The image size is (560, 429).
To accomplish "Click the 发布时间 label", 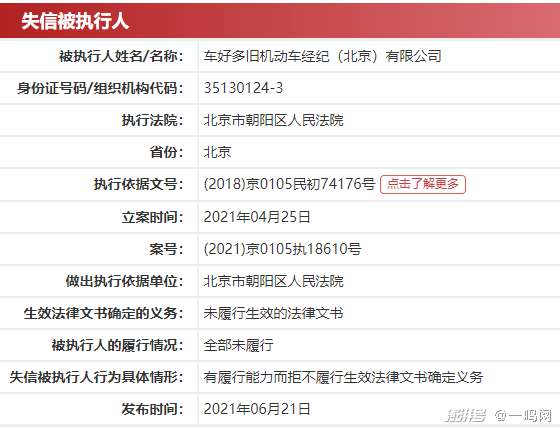I will coord(152,409).
